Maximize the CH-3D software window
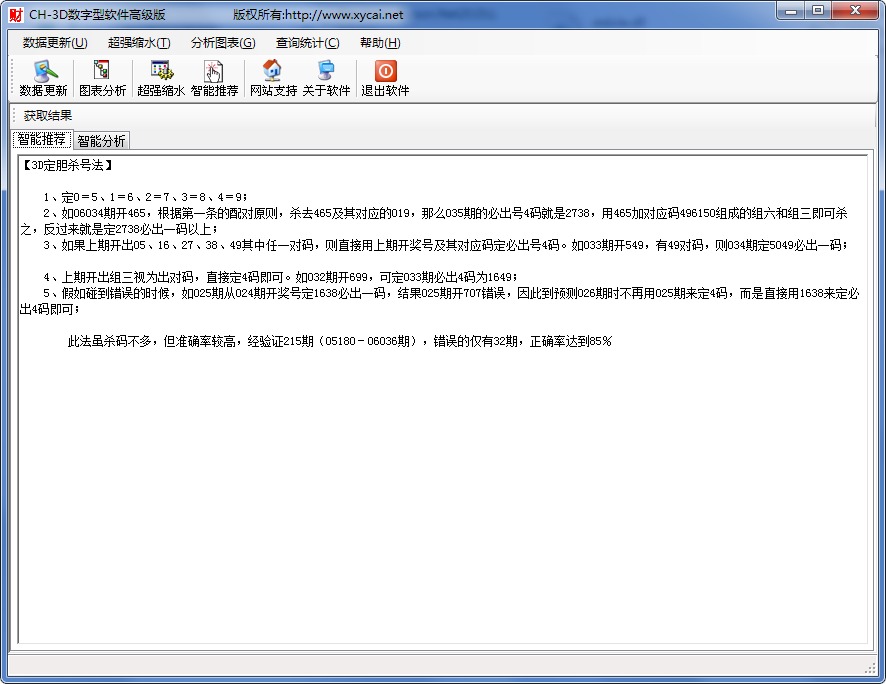886x684 pixels. (818, 11)
